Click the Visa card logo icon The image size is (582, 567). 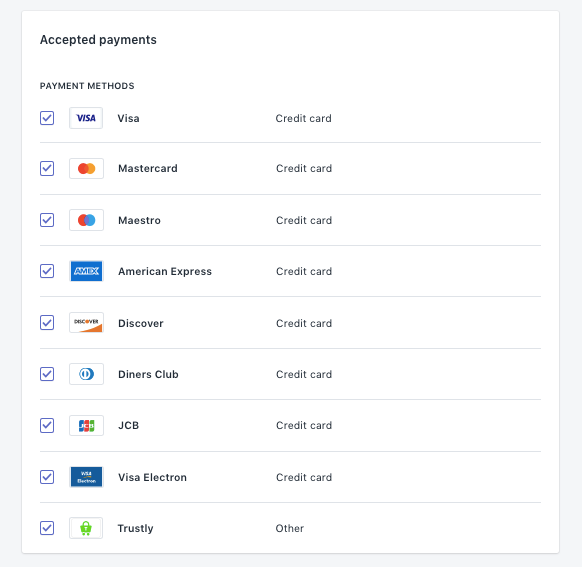86,118
